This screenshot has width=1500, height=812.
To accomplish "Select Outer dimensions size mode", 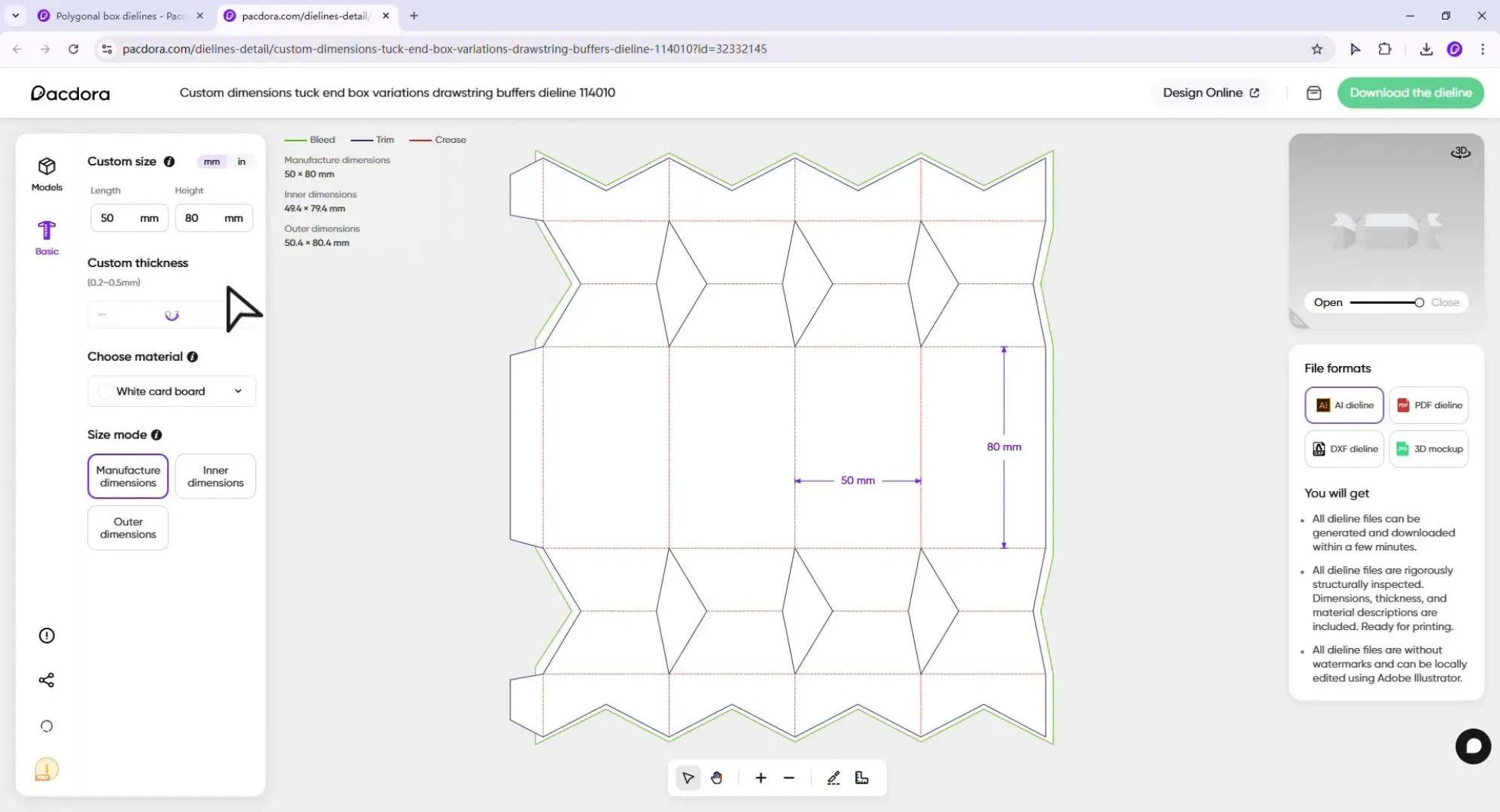I will click(127, 527).
